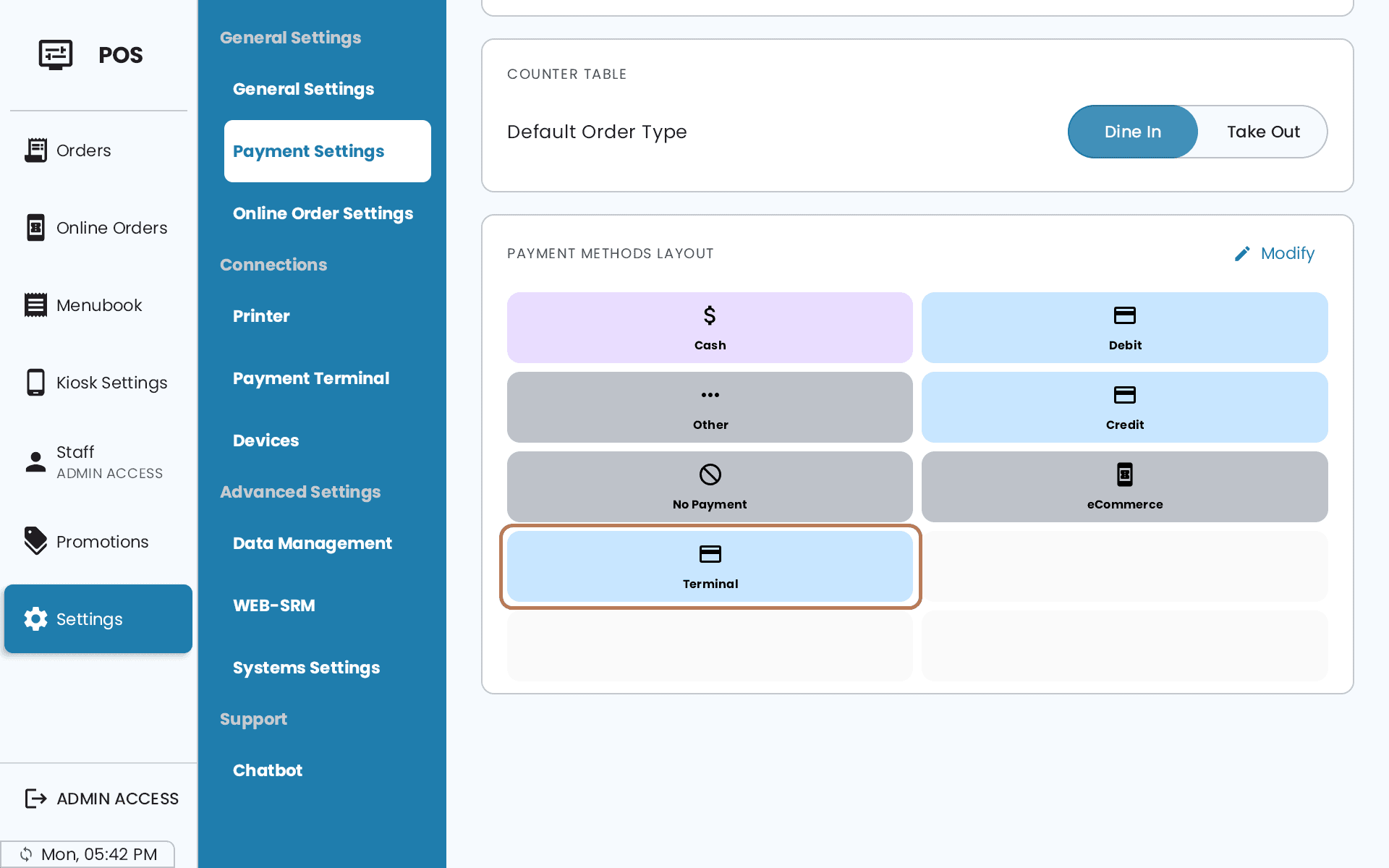Image resolution: width=1389 pixels, height=868 pixels.
Task: Select the Credit payment tile
Action: (x=1125, y=407)
